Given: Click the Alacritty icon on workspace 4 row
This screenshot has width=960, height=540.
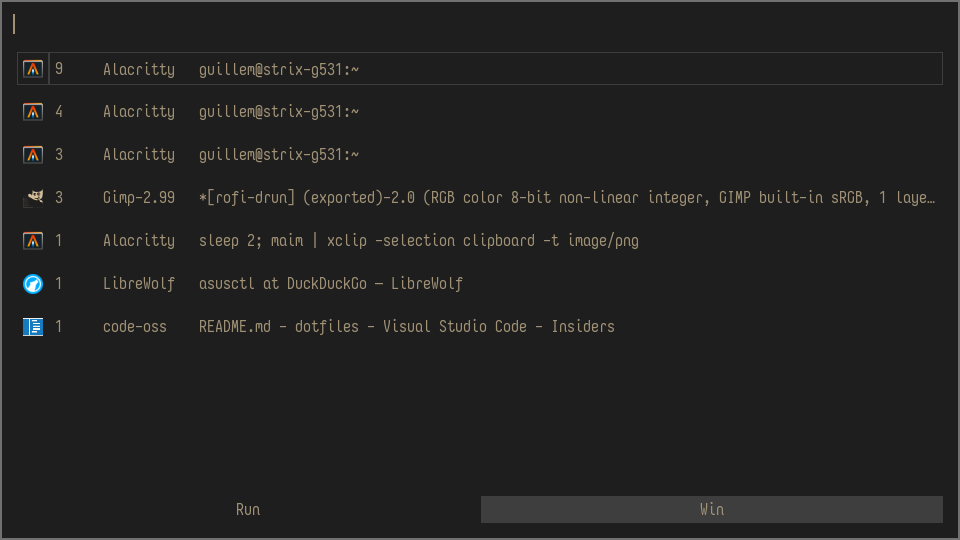Looking at the screenshot, I should [x=33, y=111].
